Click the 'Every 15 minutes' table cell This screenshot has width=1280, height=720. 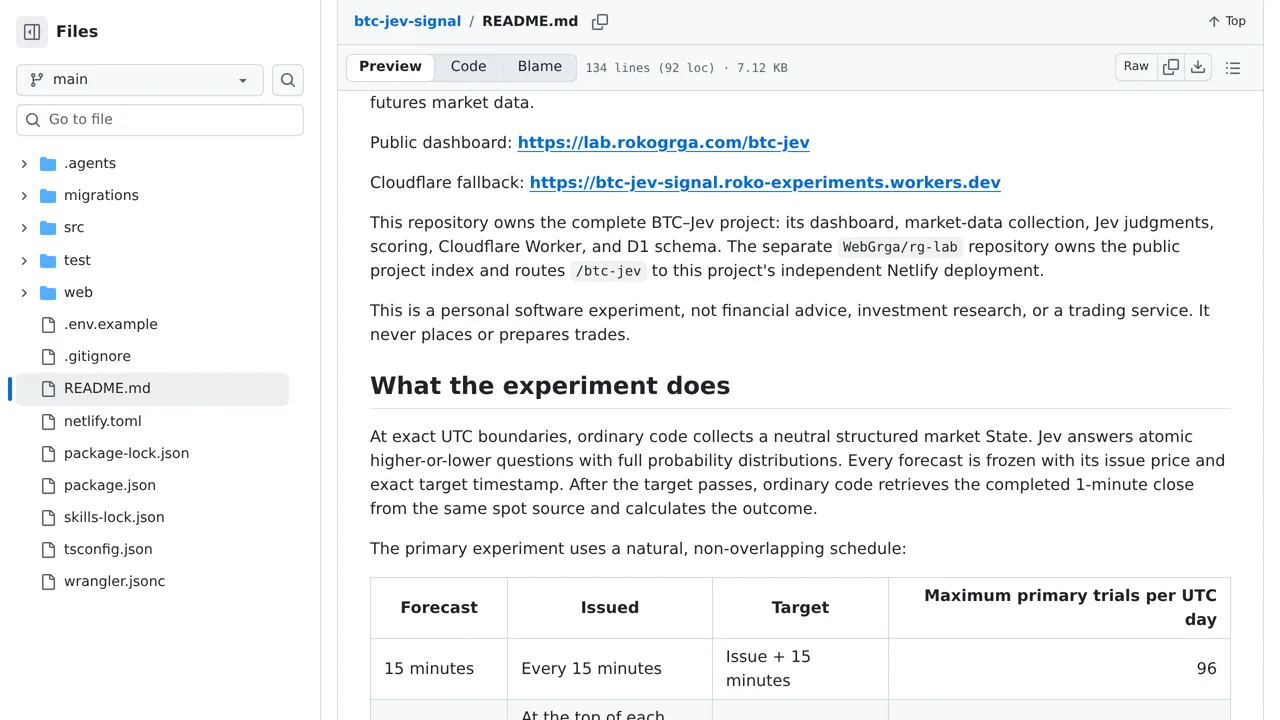[x=610, y=669]
